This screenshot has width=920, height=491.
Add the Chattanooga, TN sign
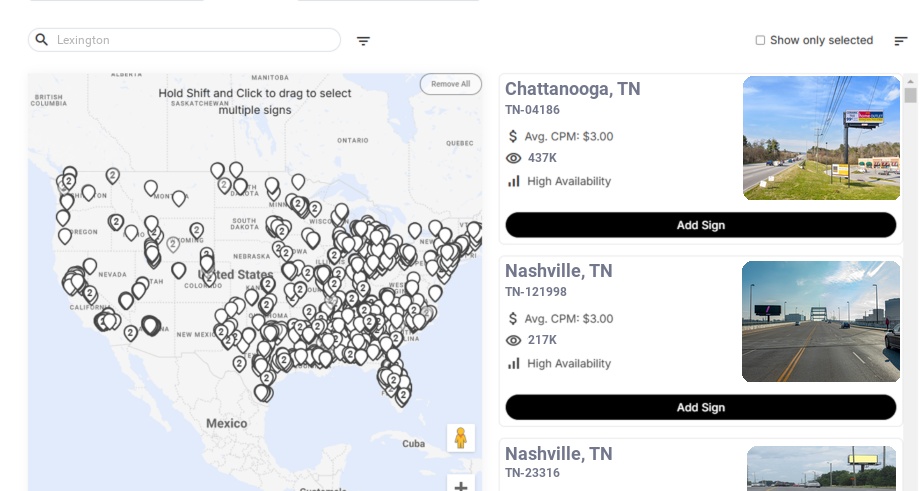700,225
